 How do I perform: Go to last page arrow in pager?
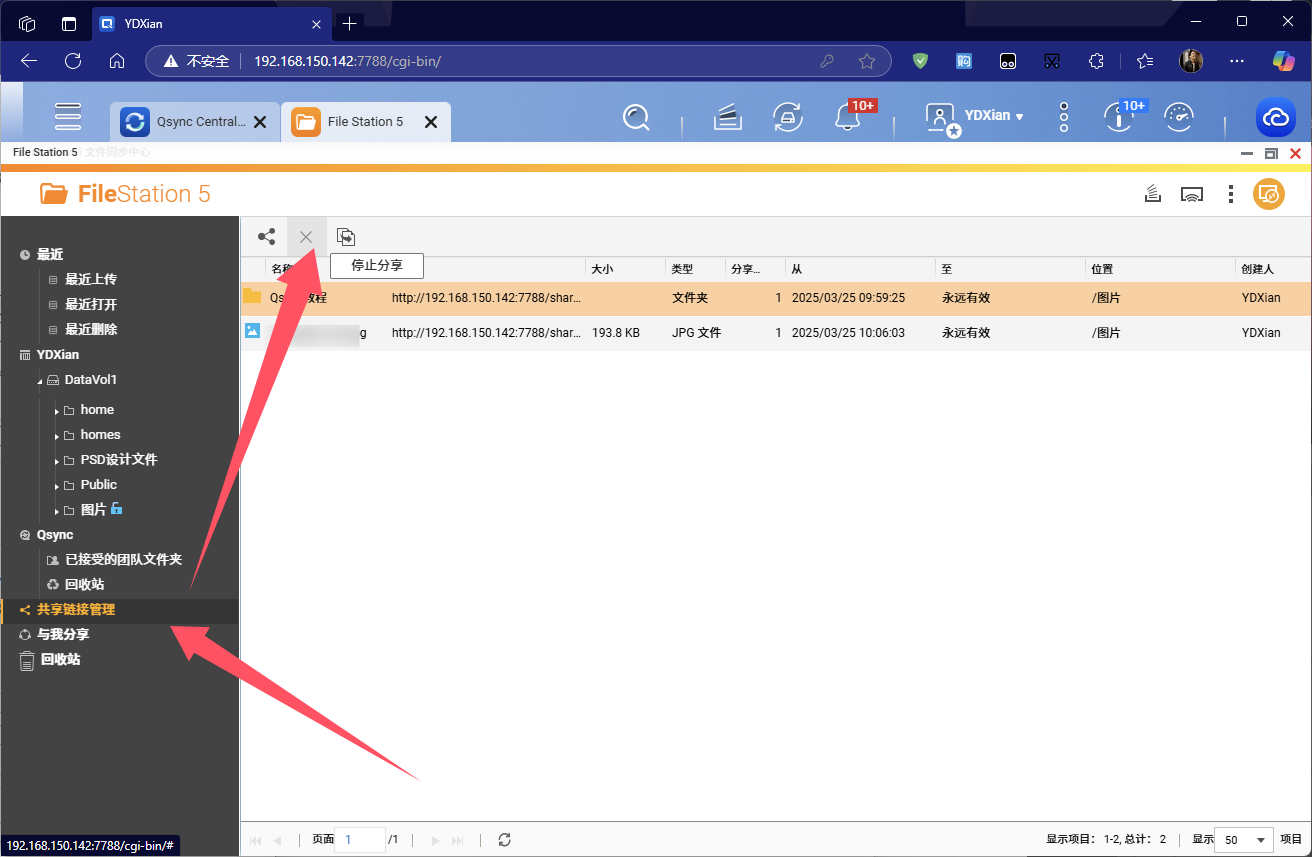[458, 841]
